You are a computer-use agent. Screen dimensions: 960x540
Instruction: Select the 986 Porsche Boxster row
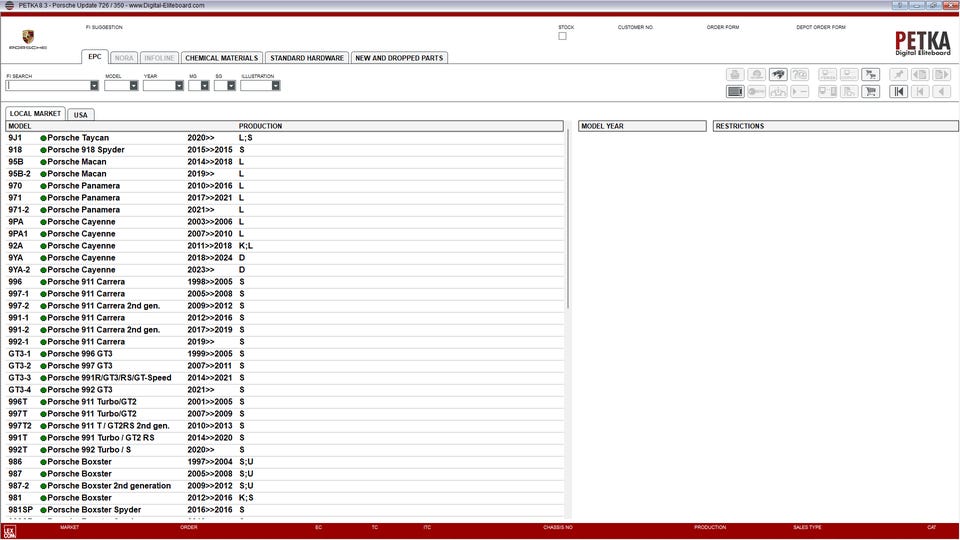(285, 462)
